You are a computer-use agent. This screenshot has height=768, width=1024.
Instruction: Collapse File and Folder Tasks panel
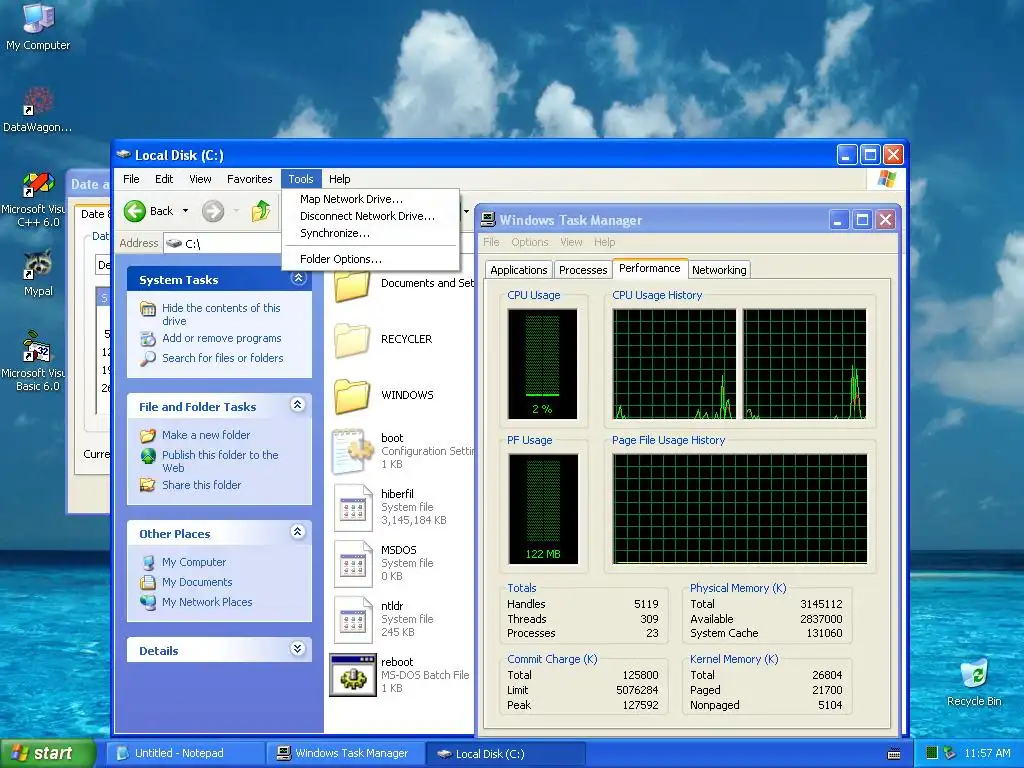(x=298, y=406)
